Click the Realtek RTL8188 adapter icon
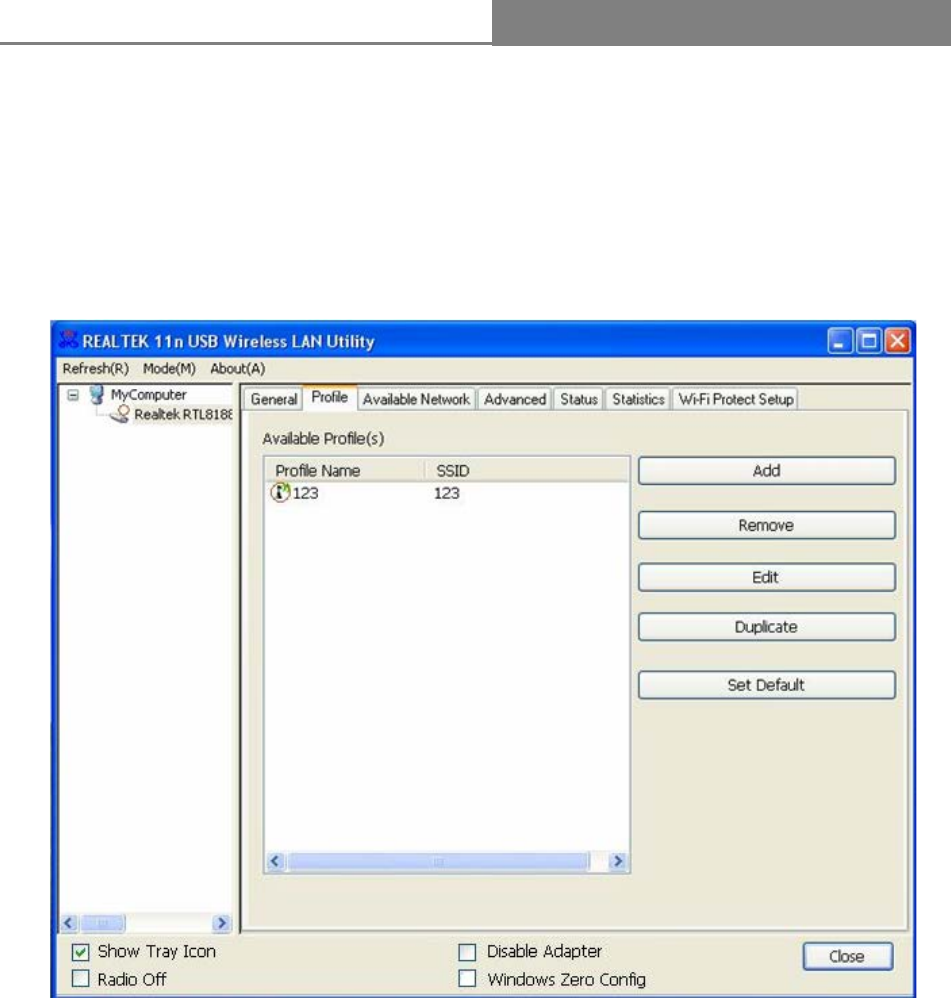951x998 pixels. click(120, 414)
